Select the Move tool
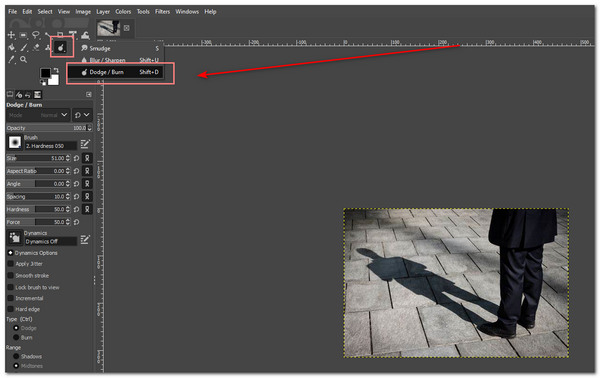Screen dimensions: 600x378 11,35
